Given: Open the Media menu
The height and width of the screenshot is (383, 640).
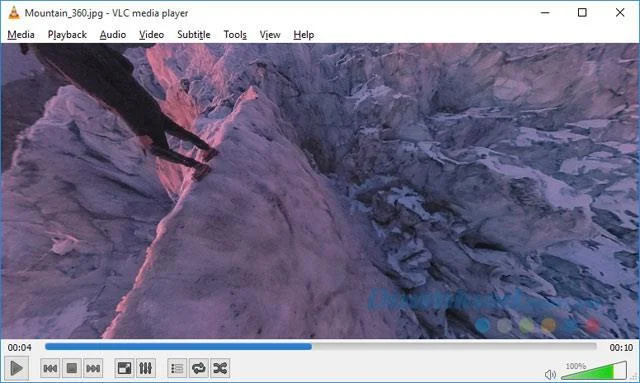Looking at the screenshot, I should pos(21,35).
